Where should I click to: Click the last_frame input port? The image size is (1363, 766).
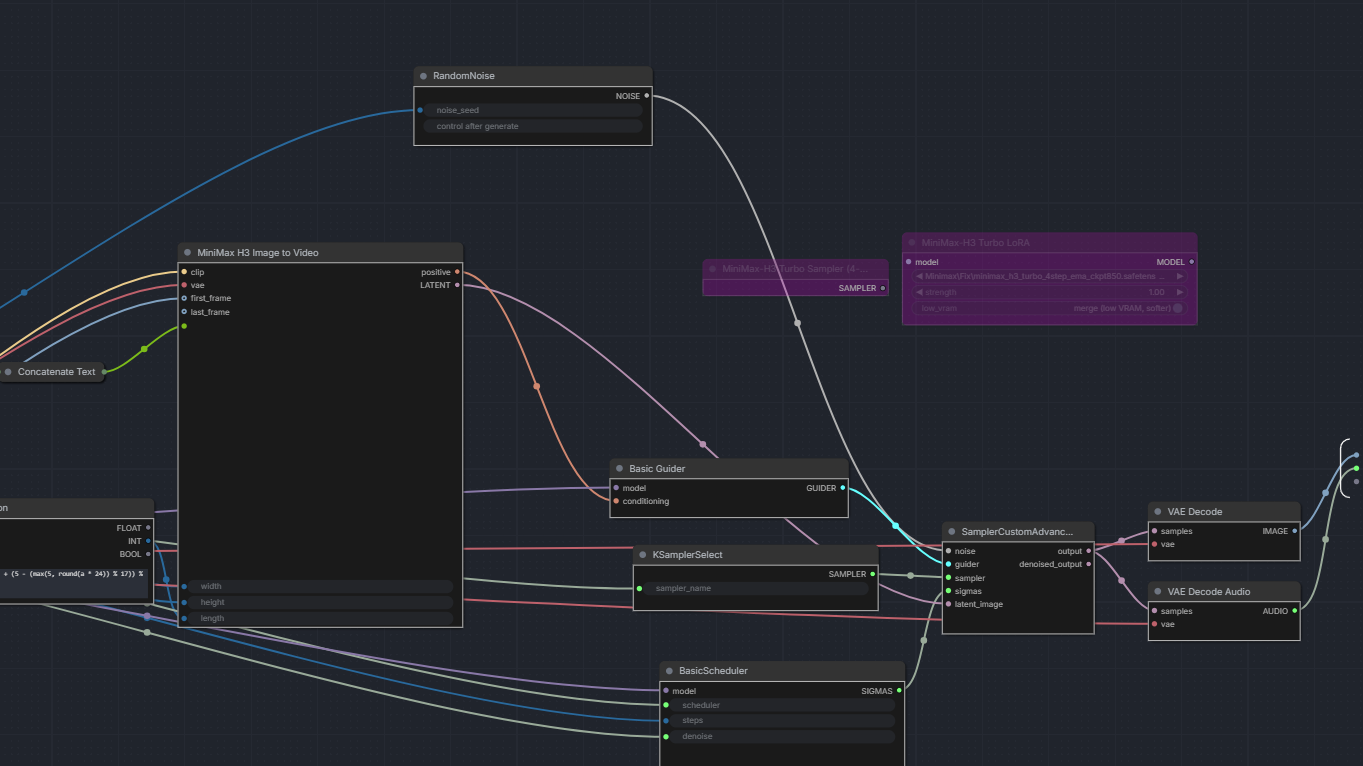tap(184, 312)
